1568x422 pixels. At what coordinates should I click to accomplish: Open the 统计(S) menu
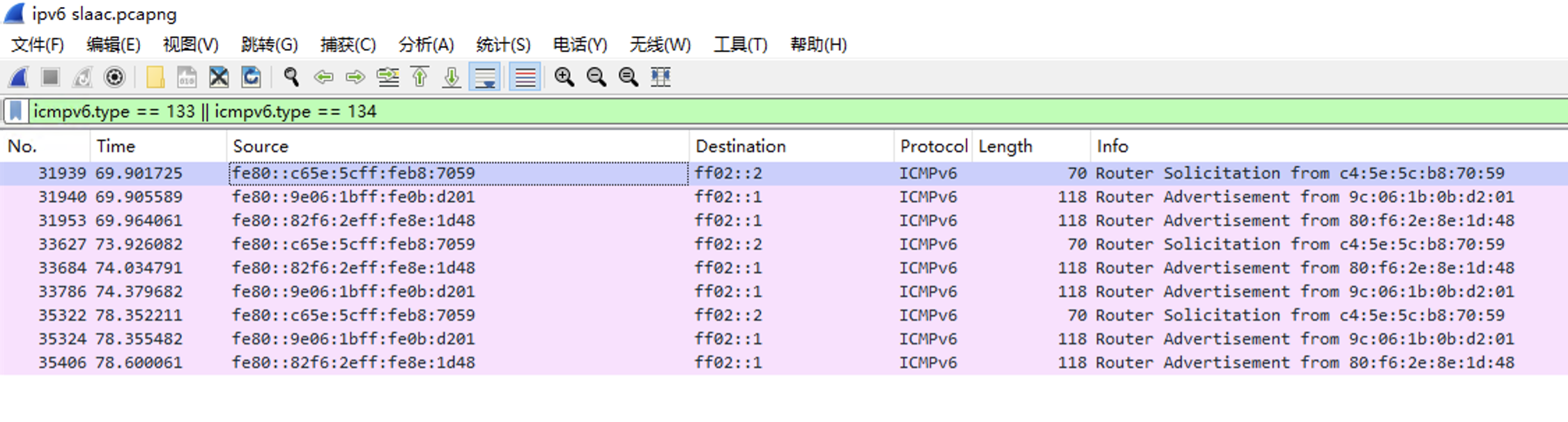503,45
